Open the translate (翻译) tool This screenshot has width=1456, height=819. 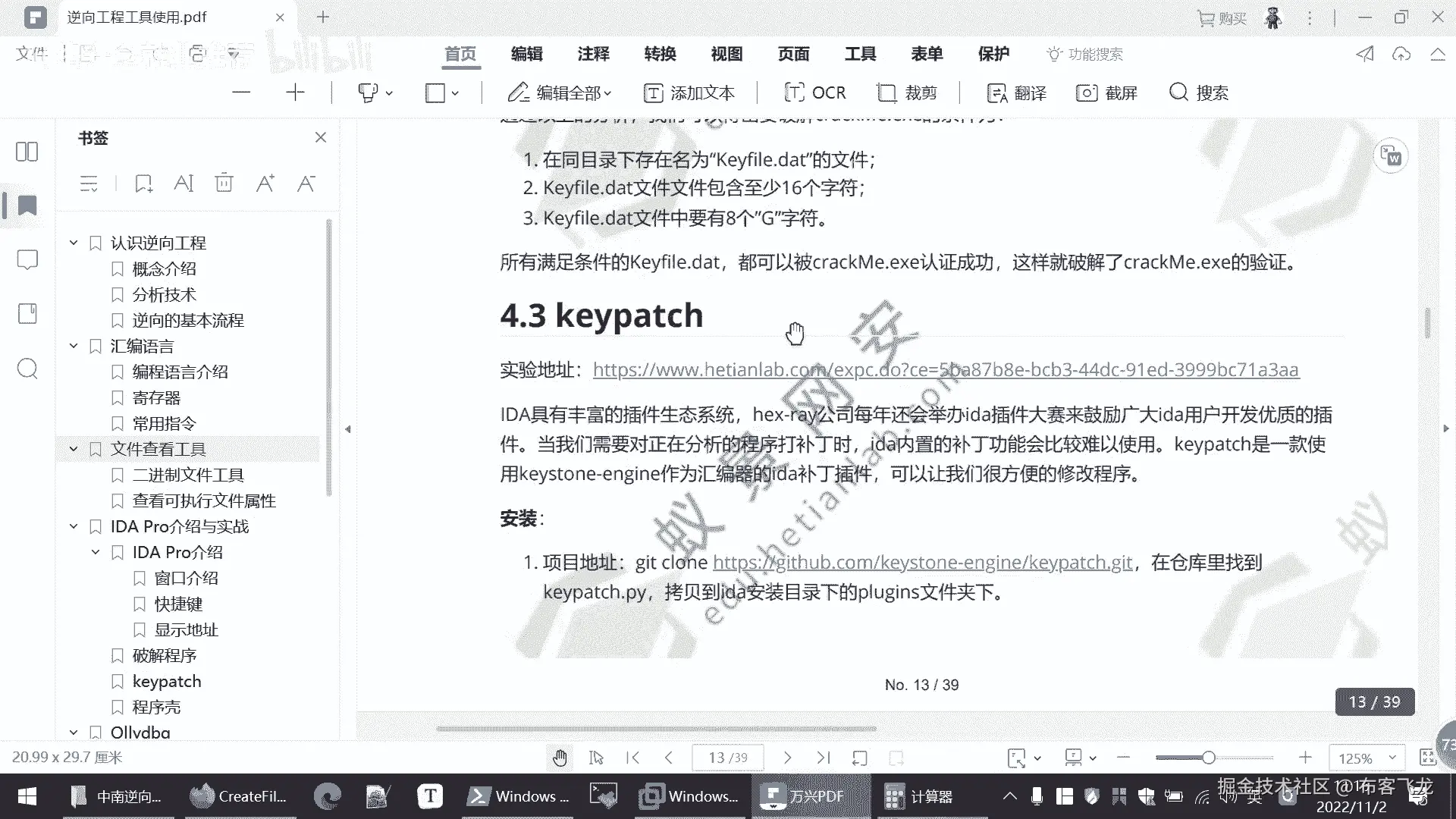coord(1017,93)
